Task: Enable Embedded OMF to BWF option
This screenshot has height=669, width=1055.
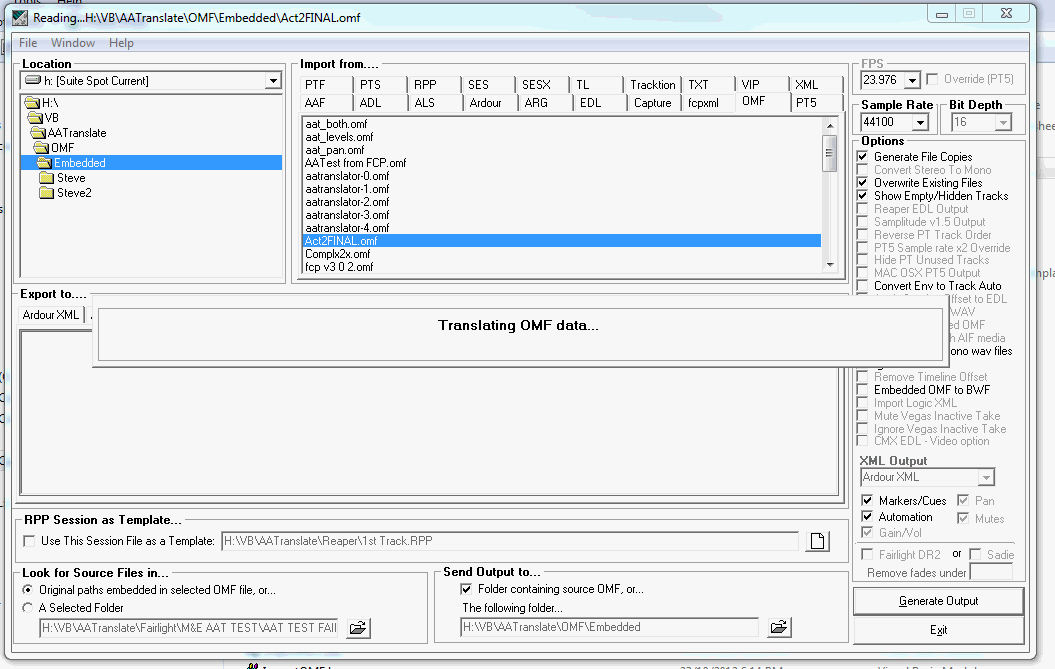Action: (x=863, y=390)
